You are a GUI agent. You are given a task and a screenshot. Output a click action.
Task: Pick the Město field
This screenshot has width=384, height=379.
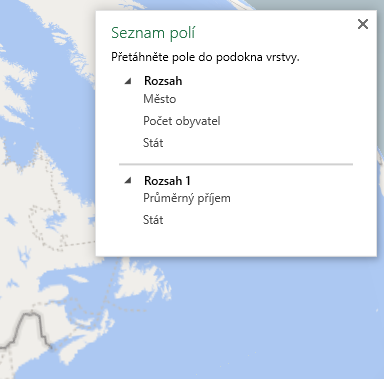coord(160,99)
